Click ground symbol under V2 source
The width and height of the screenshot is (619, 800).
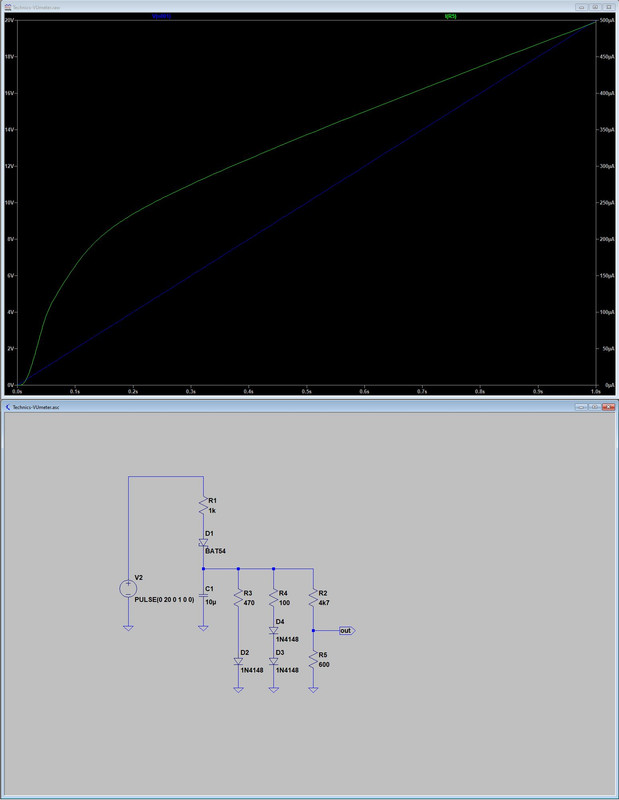click(128, 628)
